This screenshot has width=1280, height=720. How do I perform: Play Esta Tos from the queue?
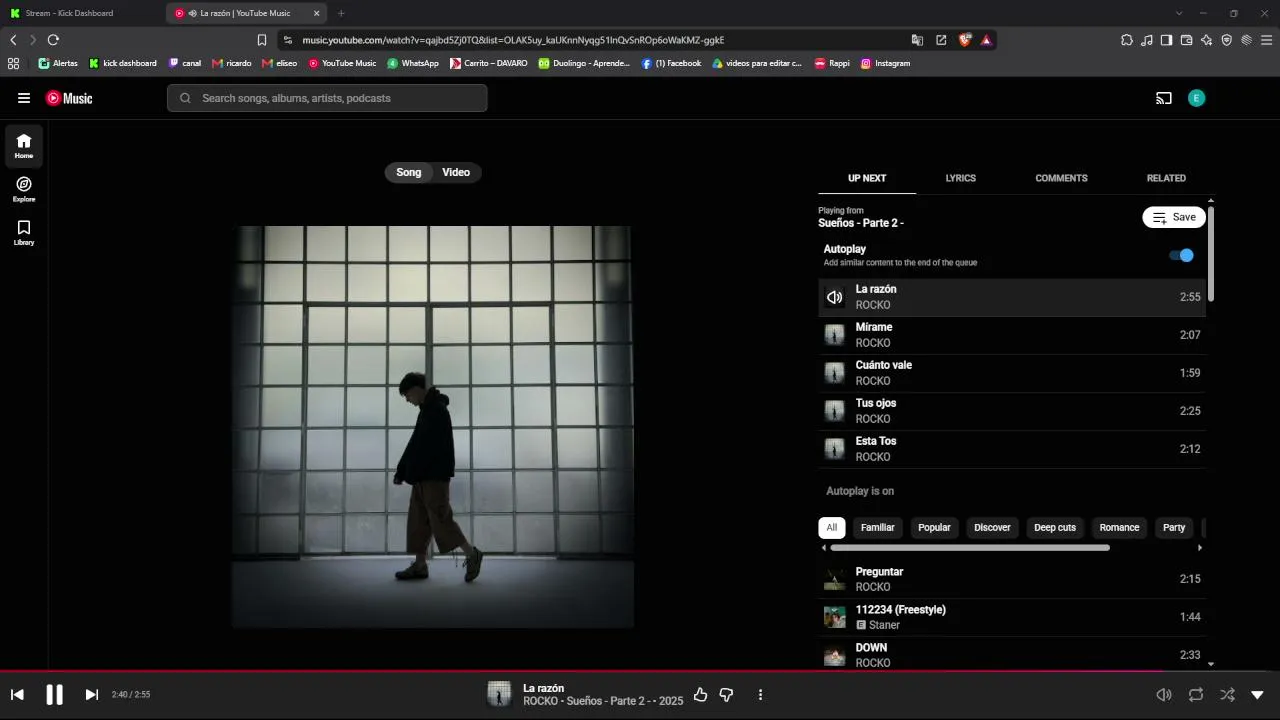click(1012, 449)
